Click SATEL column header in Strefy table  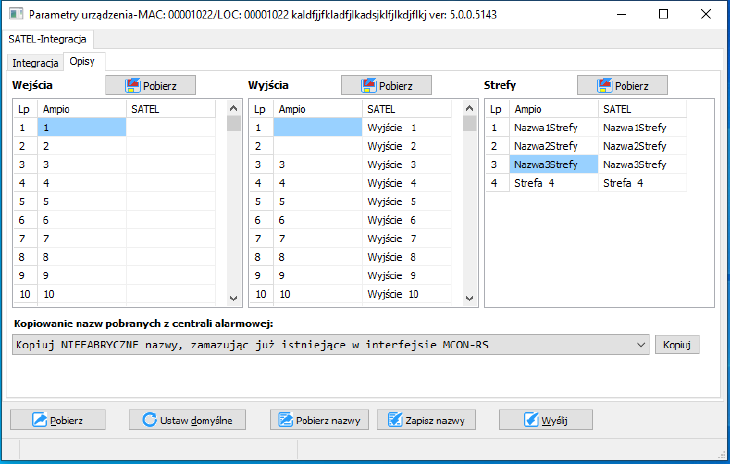(x=642, y=109)
